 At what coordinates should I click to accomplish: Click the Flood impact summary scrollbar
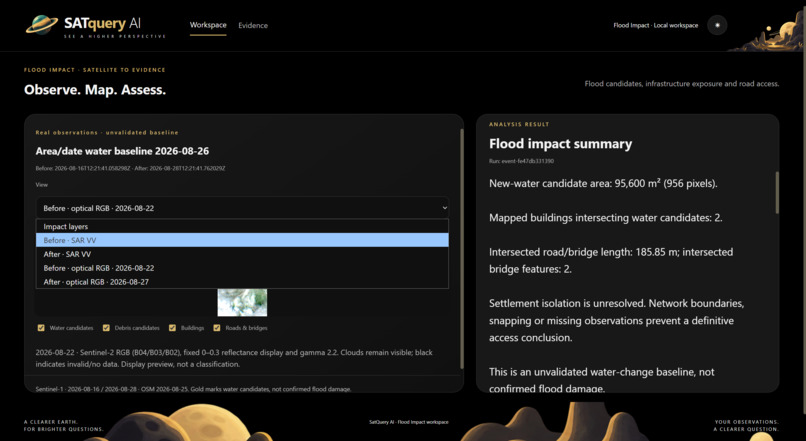pos(777,193)
